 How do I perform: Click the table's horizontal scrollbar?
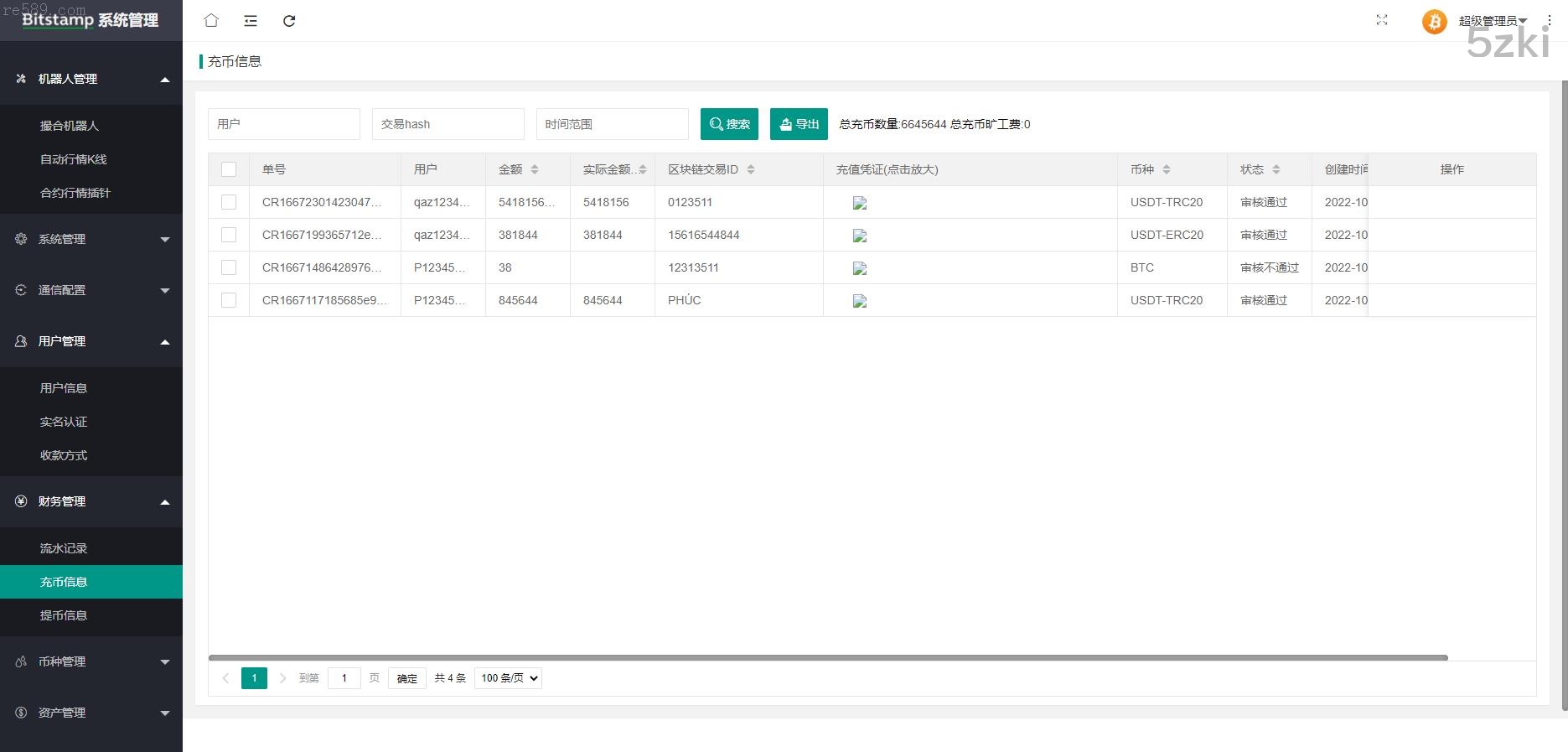[x=828, y=658]
